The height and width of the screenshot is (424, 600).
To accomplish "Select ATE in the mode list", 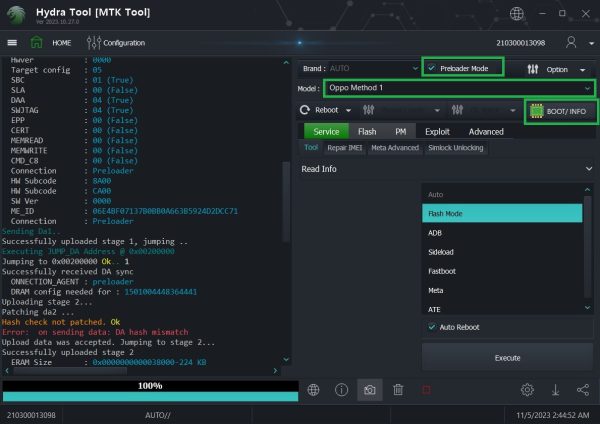I will click(502, 309).
